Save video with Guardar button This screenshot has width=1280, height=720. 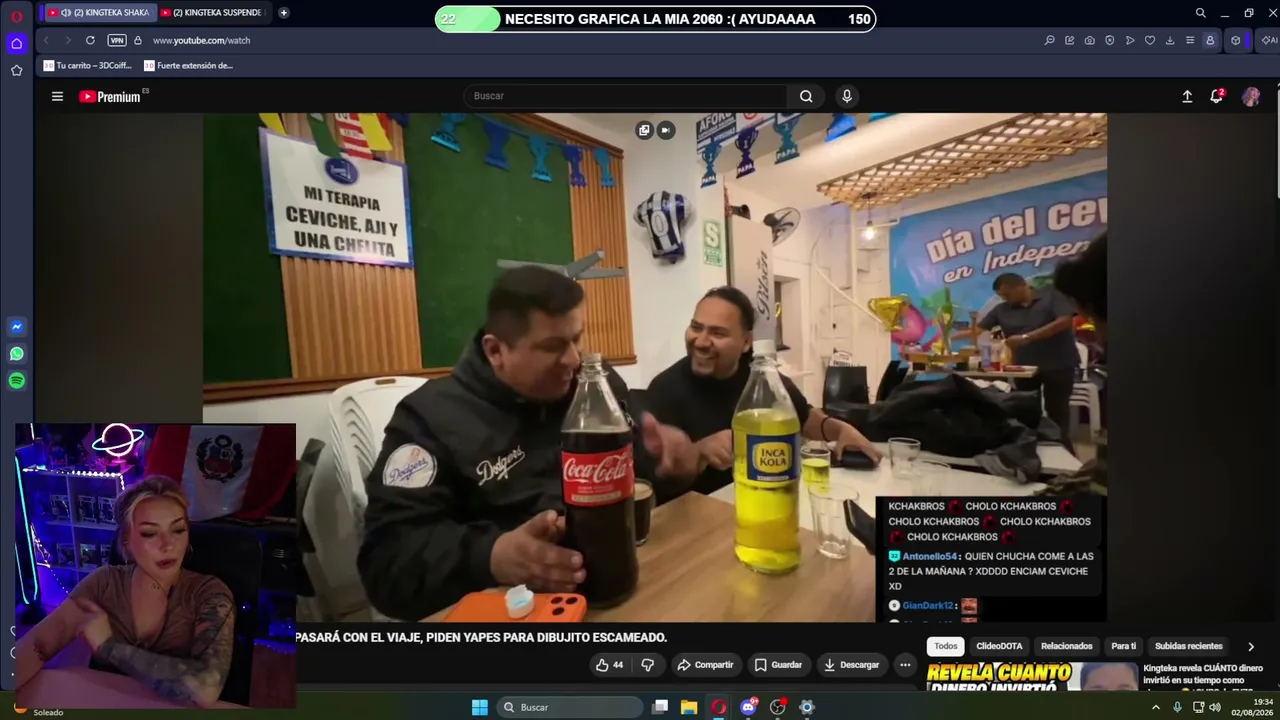[778, 665]
